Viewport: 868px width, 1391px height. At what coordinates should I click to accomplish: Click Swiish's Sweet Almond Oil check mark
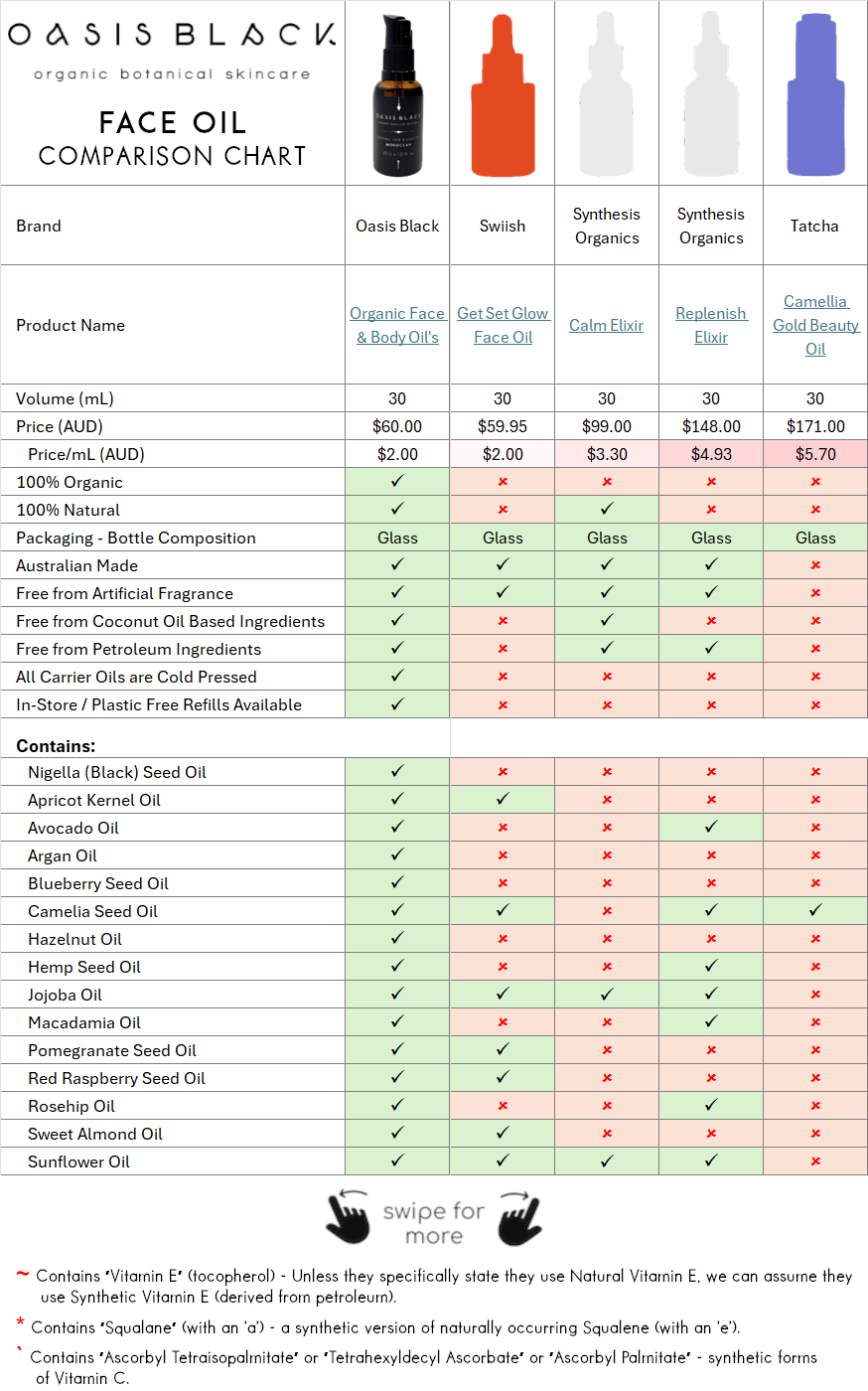click(x=503, y=1133)
